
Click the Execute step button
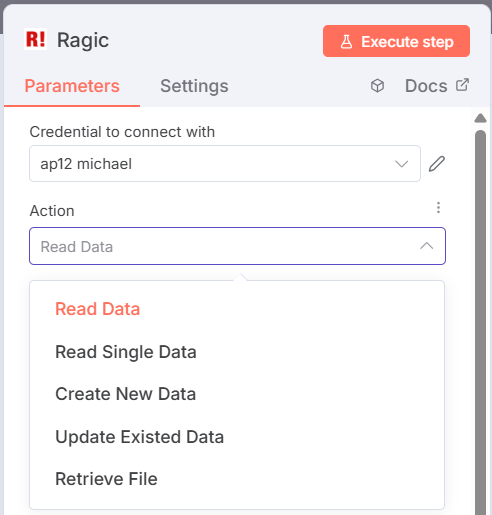pyautogui.click(x=396, y=41)
